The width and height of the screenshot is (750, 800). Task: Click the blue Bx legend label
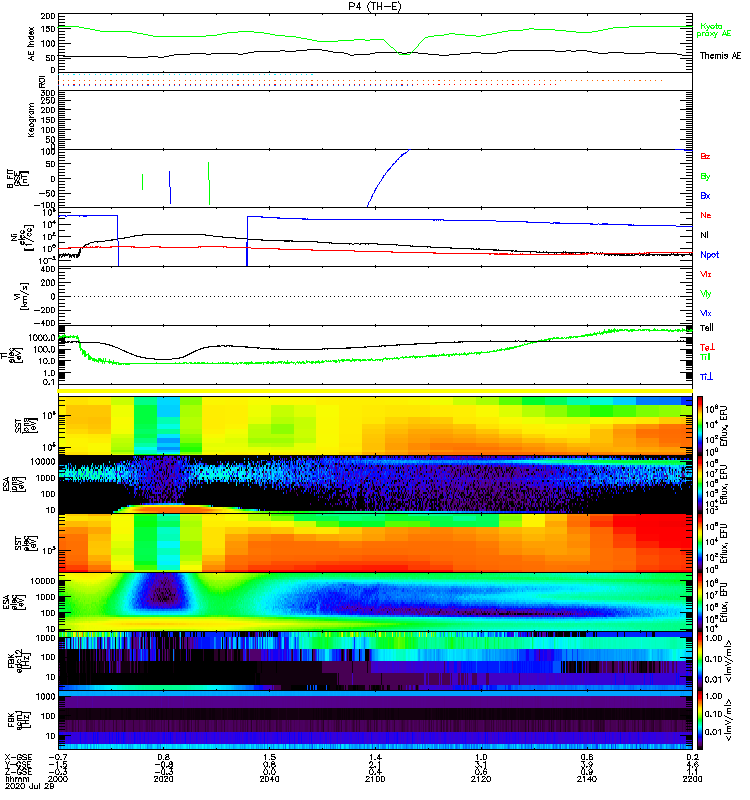[705, 196]
